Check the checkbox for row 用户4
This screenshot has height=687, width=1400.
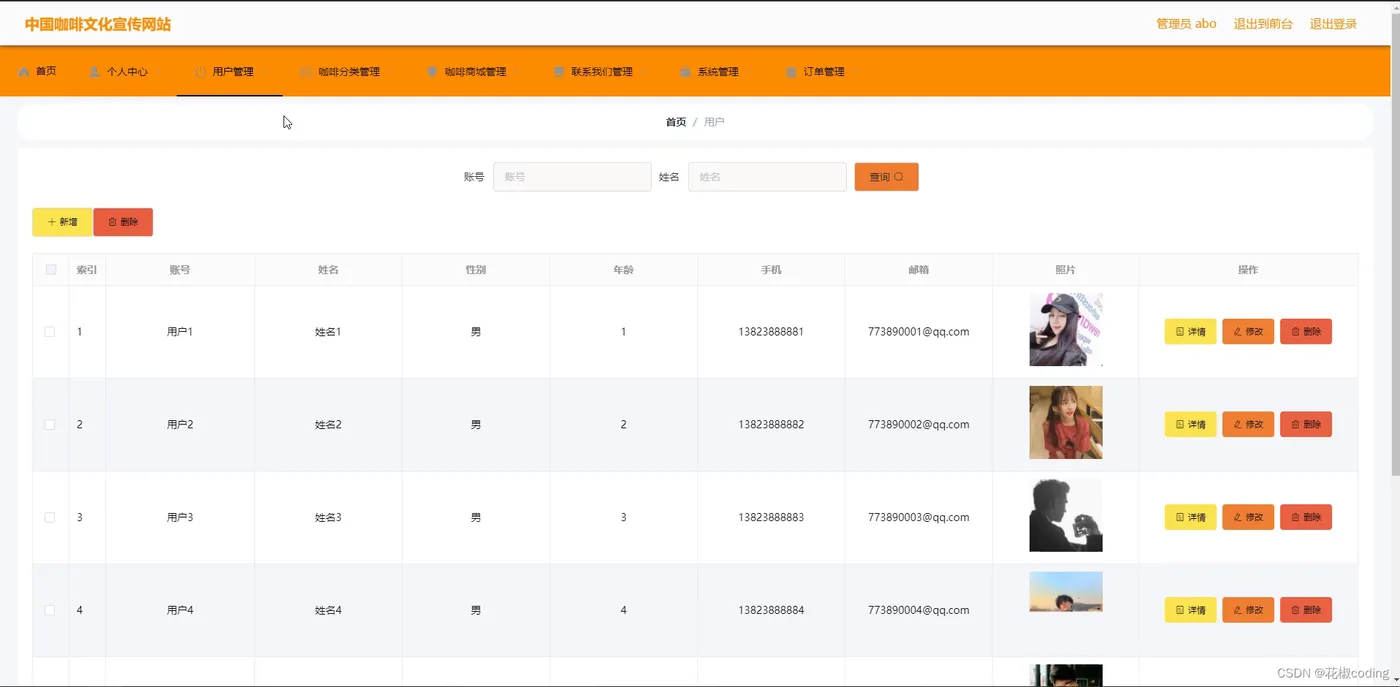(50, 610)
